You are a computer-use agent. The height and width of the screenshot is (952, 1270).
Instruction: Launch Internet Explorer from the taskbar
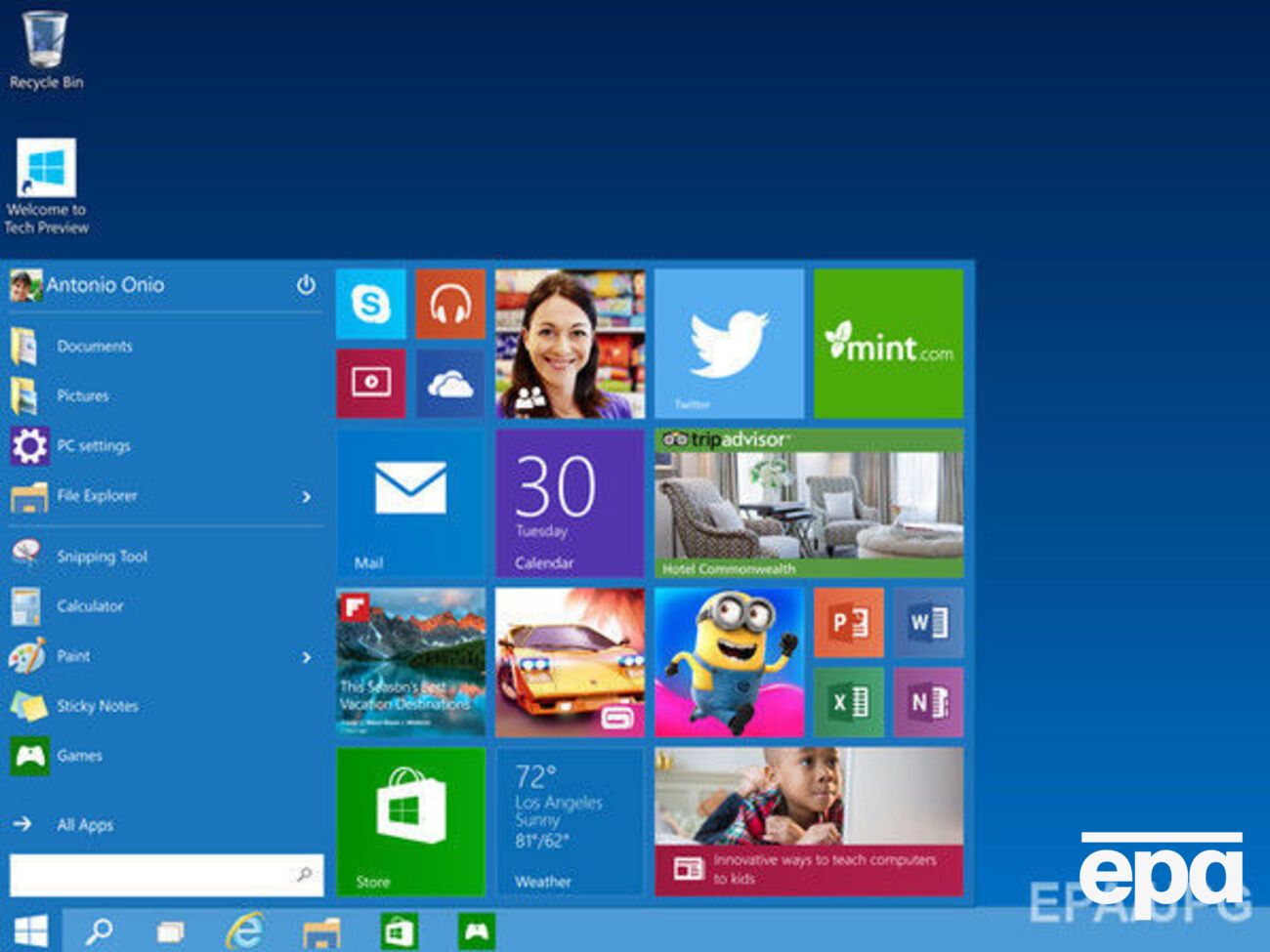[x=244, y=931]
